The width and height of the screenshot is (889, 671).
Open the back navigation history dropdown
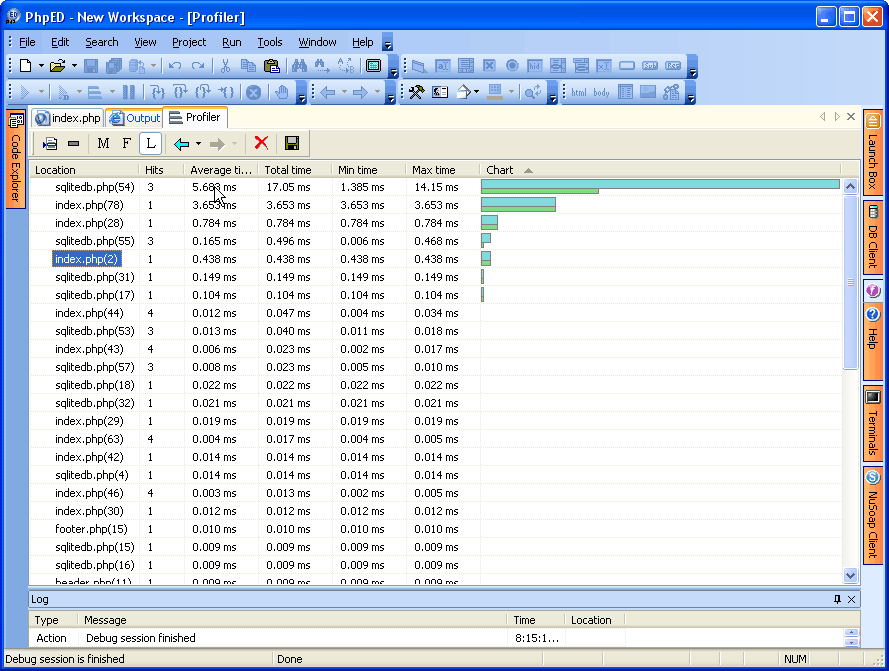(x=196, y=143)
